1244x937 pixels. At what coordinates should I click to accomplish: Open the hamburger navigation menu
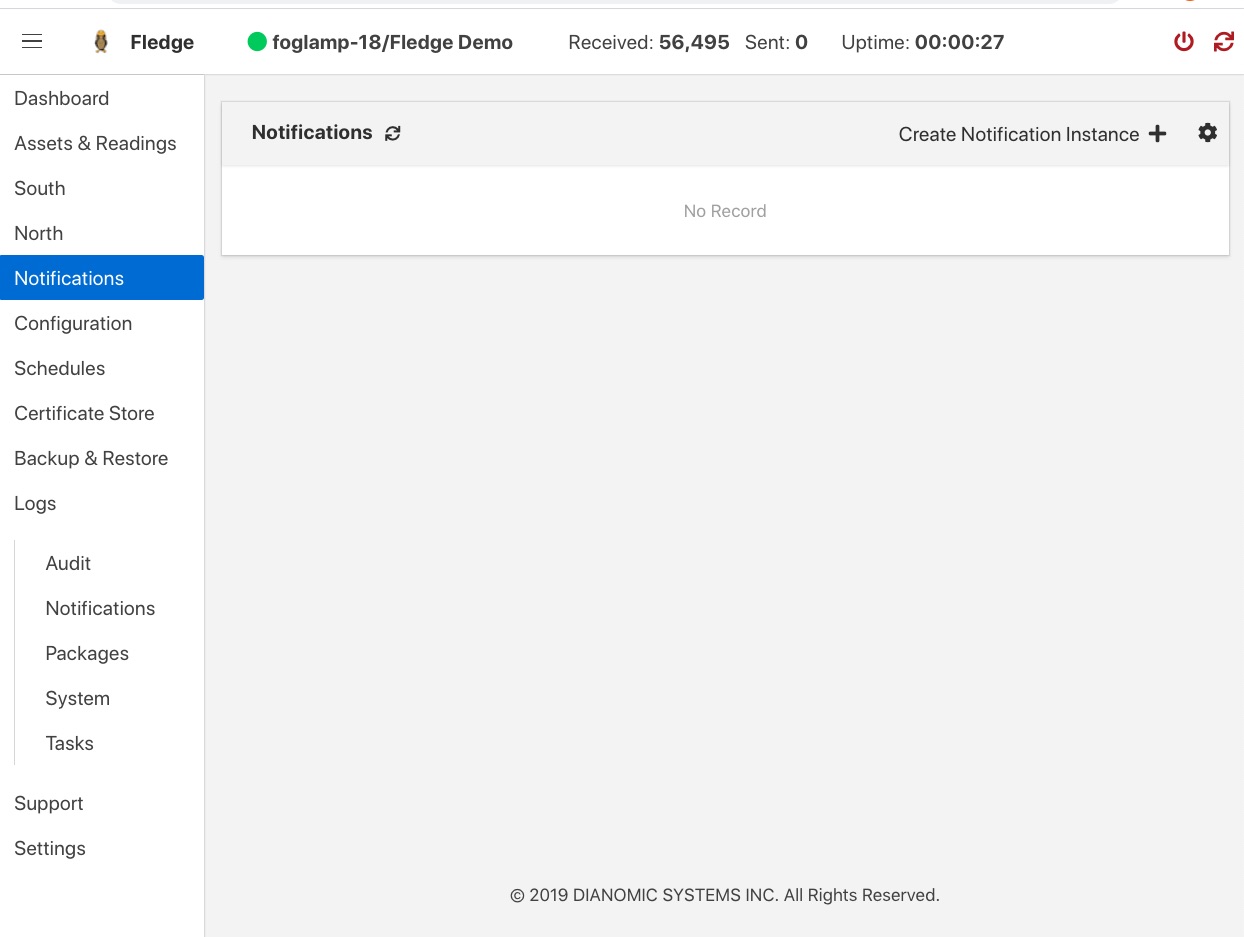(32, 41)
